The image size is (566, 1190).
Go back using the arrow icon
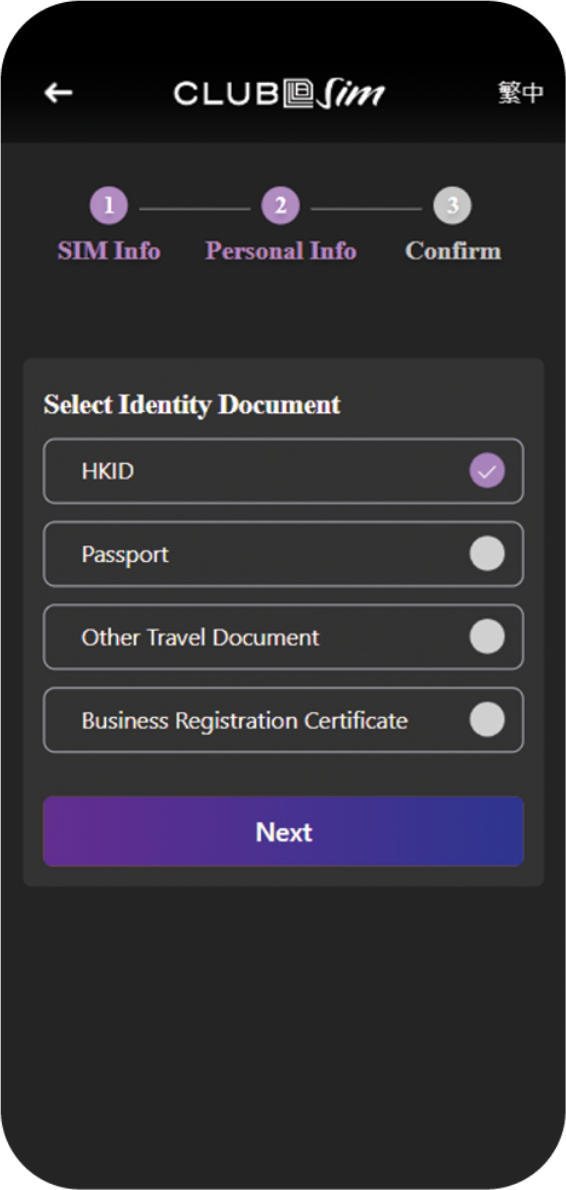tap(58, 93)
